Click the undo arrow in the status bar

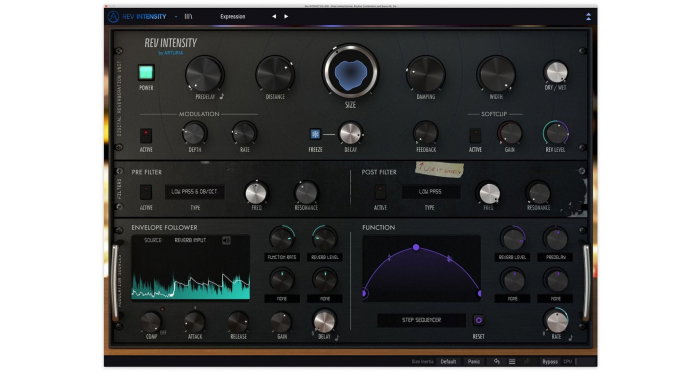(x=497, y=361)
